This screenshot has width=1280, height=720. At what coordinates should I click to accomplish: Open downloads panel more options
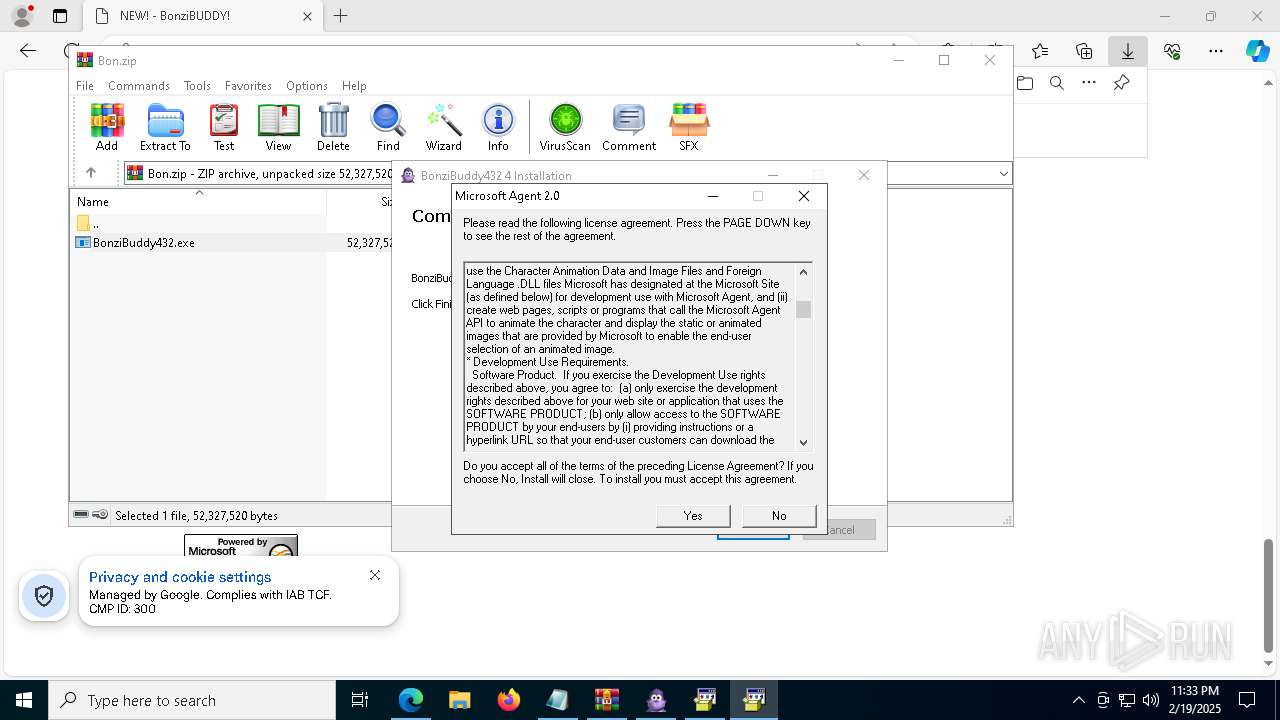(1089, 83)
